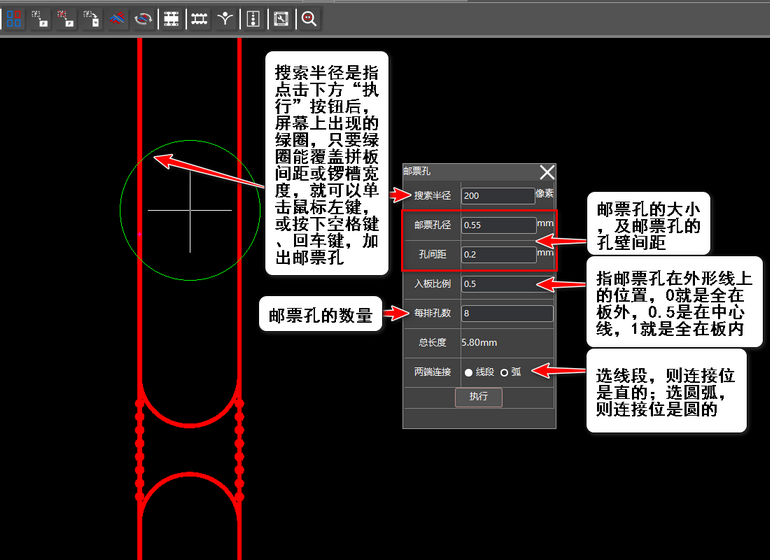Click the red magnifier zoom icon
The width and height of the screenshot is (770, 560).
pos(309,18)
